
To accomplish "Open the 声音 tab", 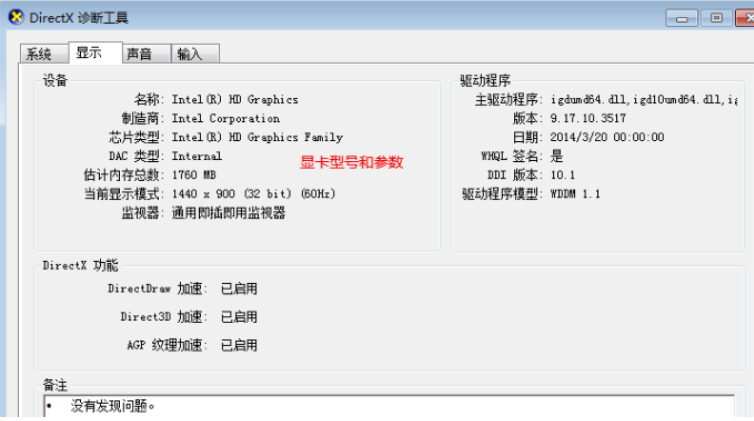I will [139, 54].
